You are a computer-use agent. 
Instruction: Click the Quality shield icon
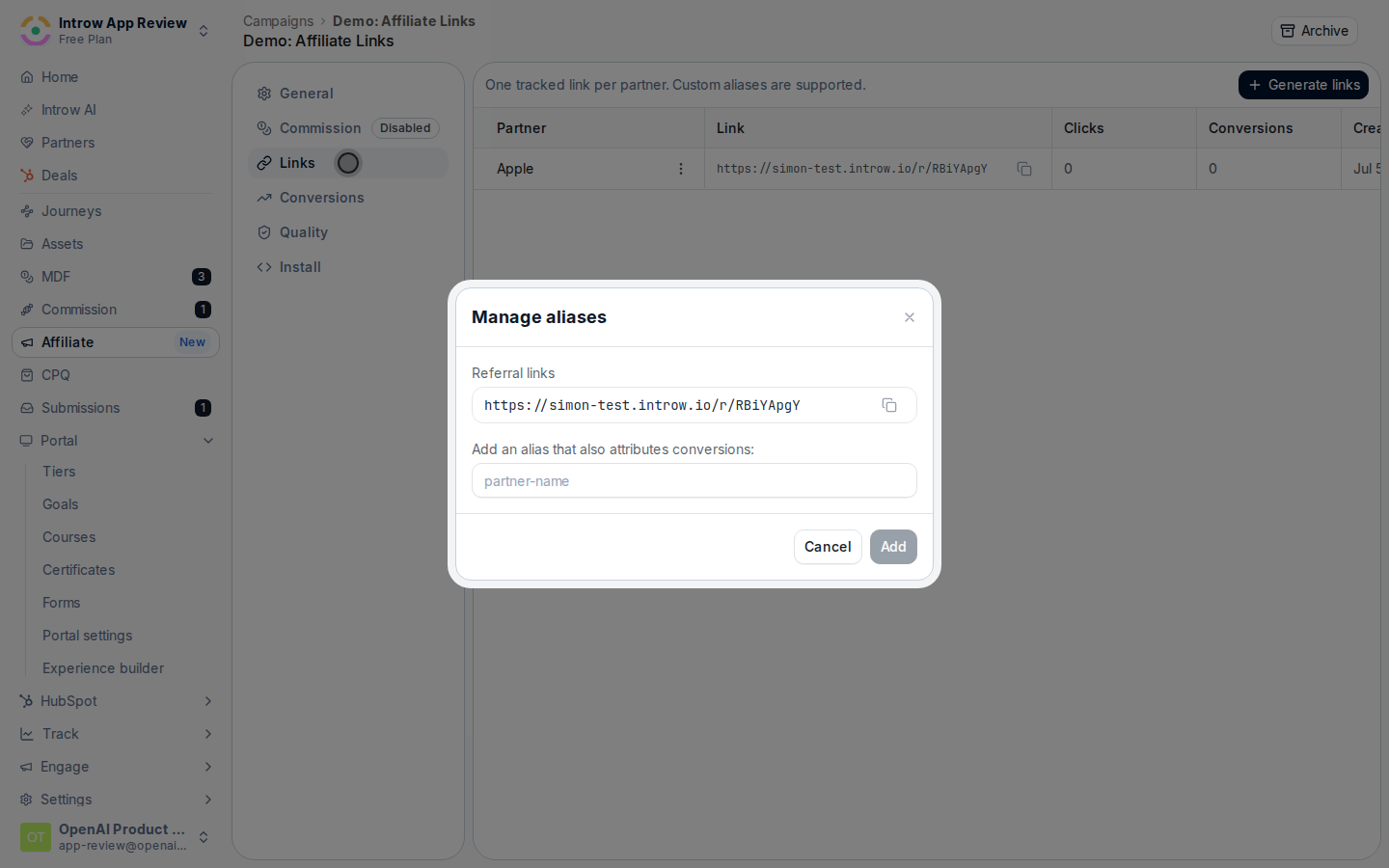click(264, 232)
